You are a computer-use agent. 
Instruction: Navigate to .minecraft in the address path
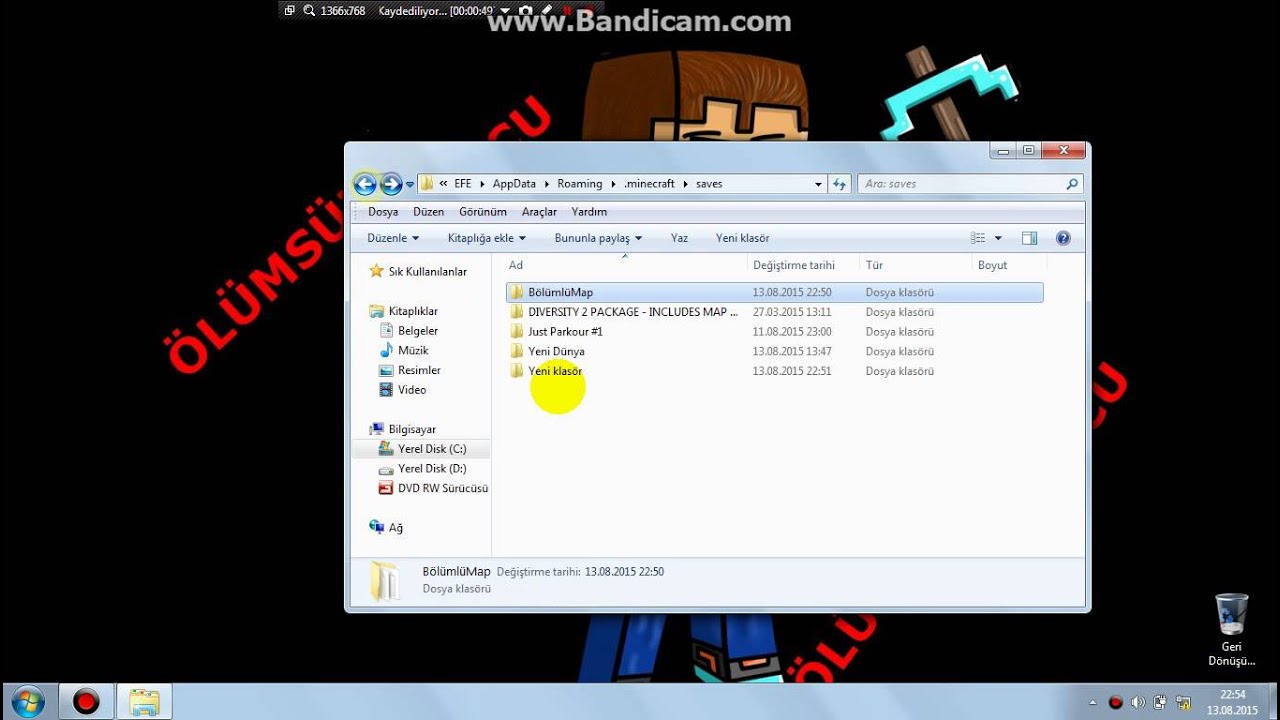pyautogui.click(x=649, y=184)
